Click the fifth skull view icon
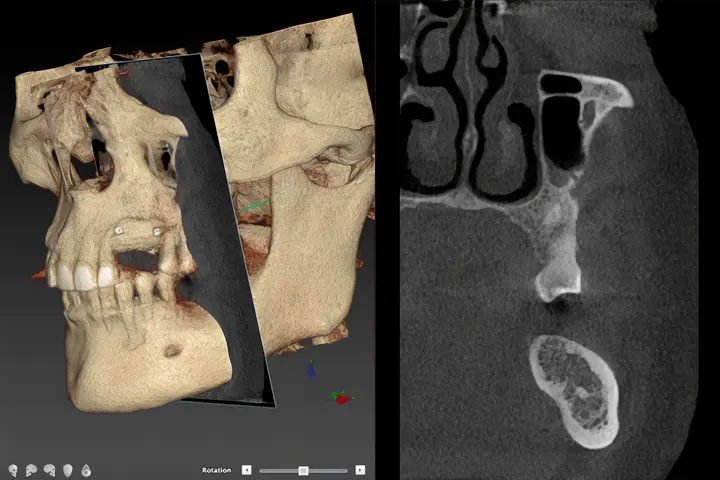720x480 pixels. coord(86,470)
